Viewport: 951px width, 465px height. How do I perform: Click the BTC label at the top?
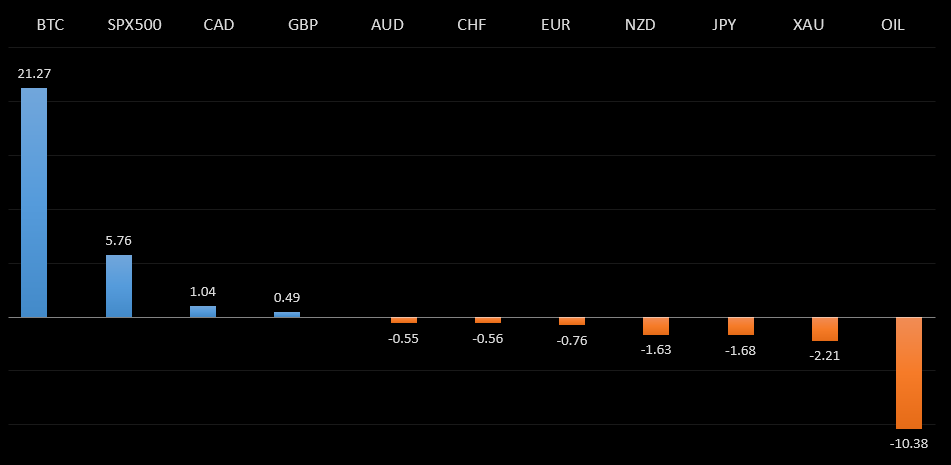point(50,24)
